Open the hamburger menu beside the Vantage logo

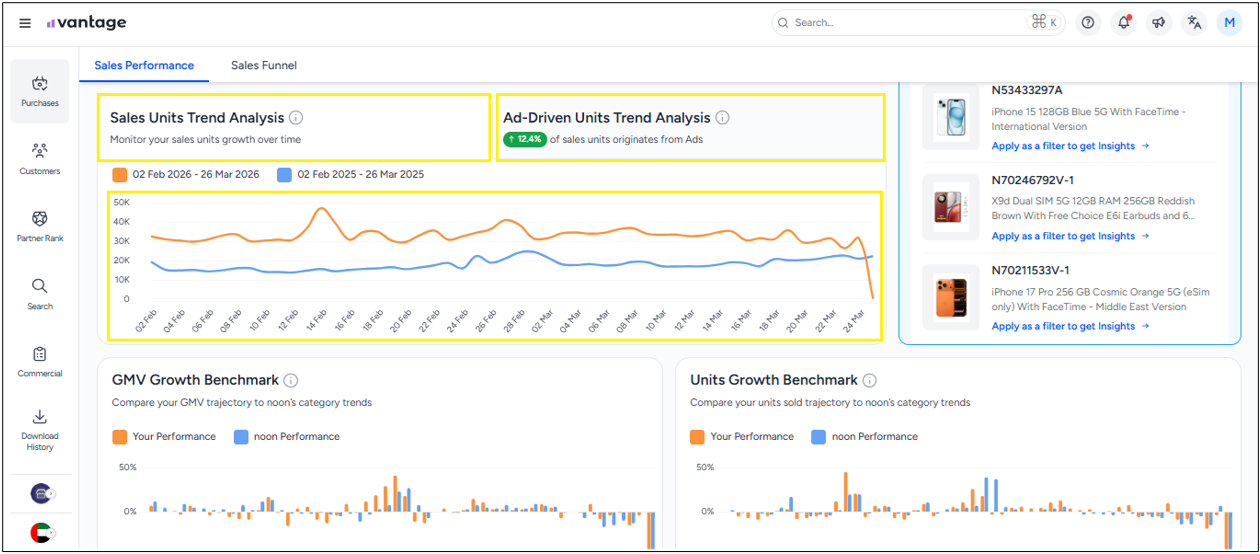25,23
